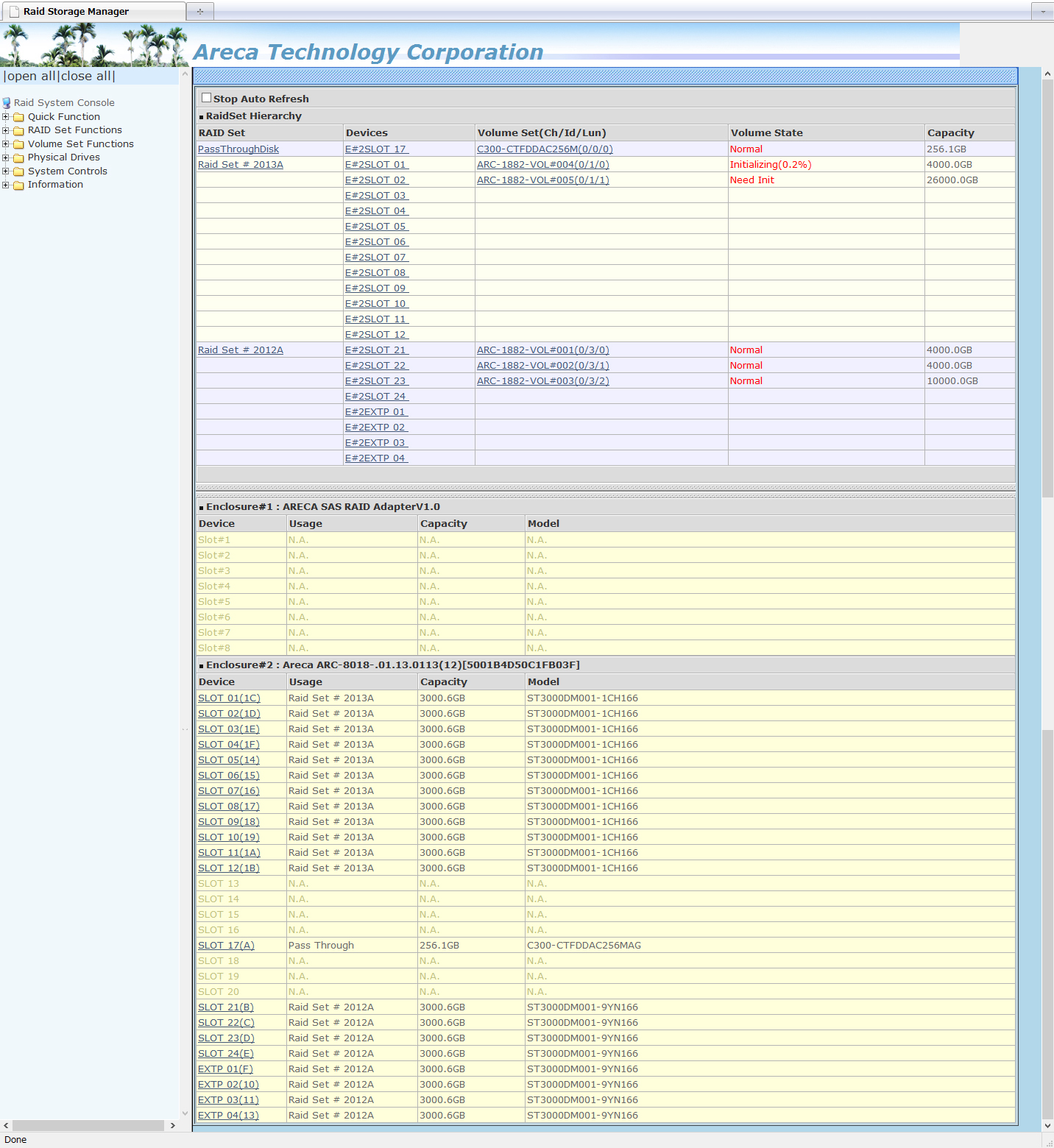Open the SLOT 17(A) device link
Screen dimensions: 1054x1148
[226, 946]
